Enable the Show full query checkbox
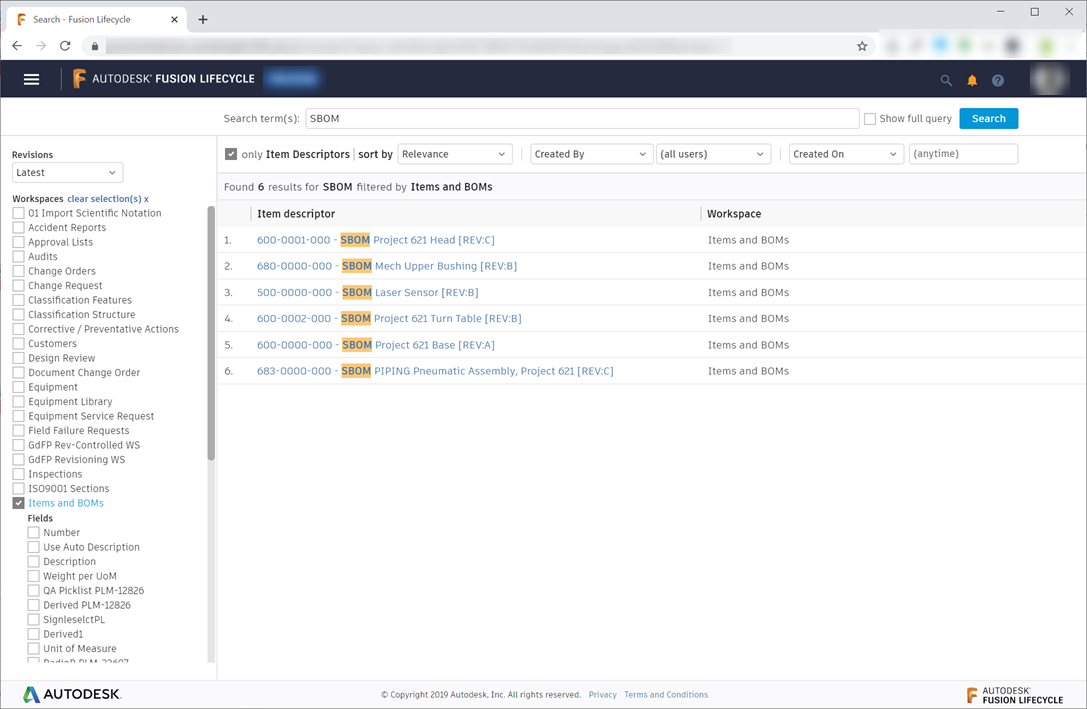1087x709 pixels. [x=869, y=118]
